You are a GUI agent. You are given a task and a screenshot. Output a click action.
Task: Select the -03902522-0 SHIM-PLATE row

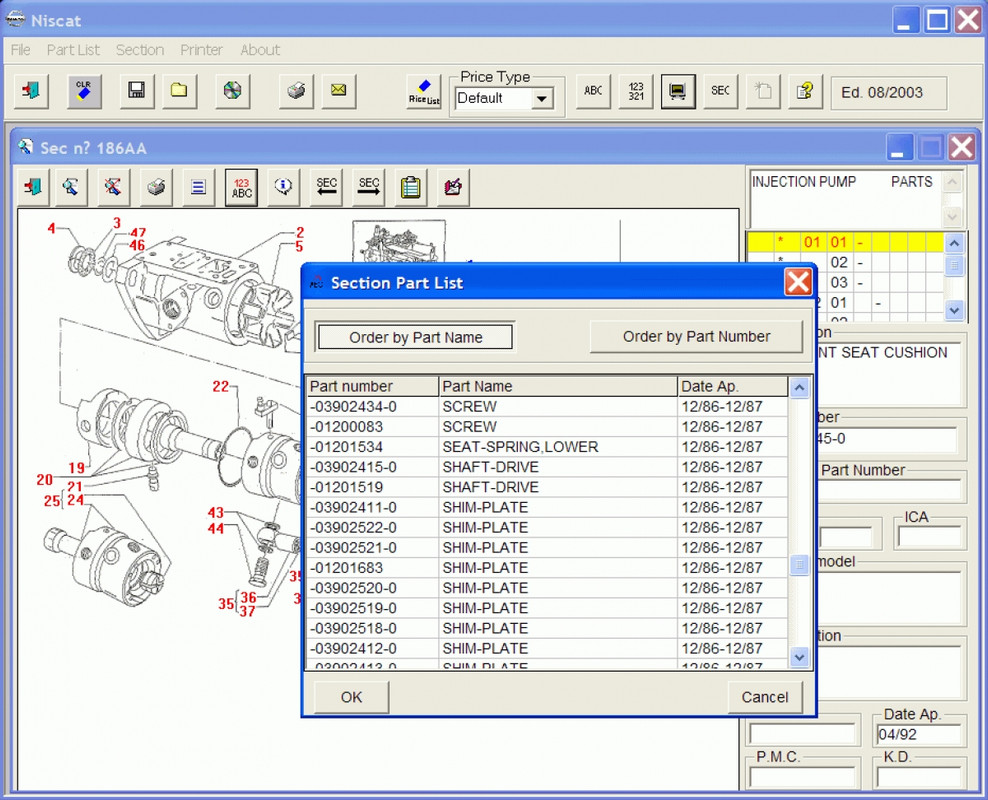547,527
